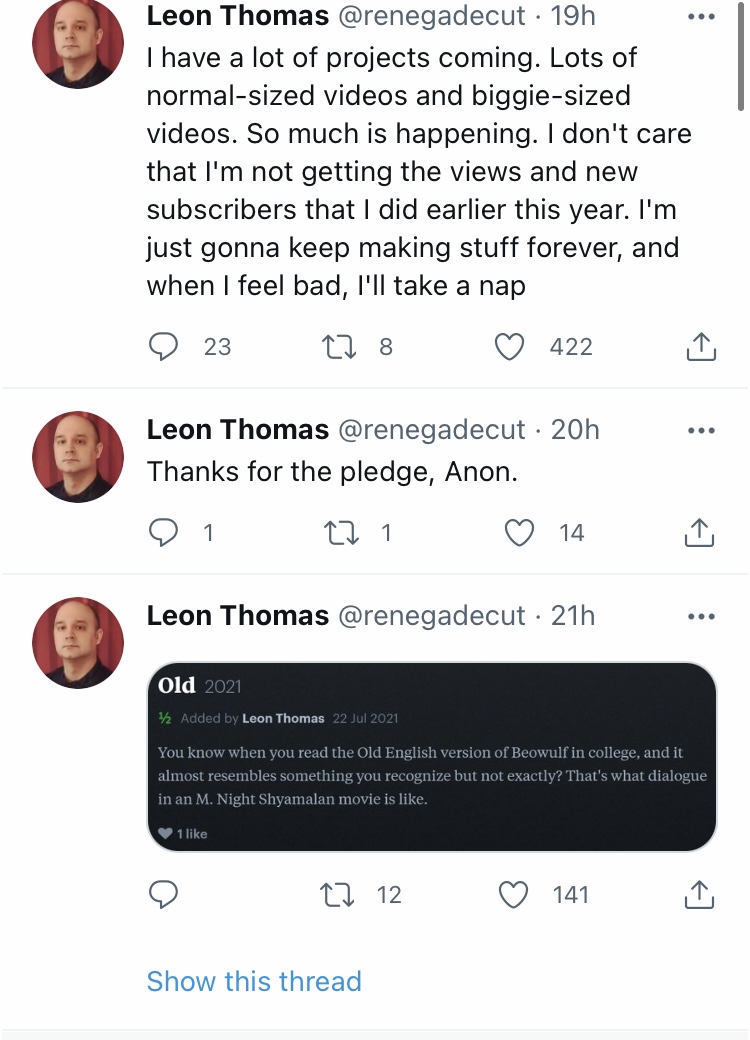This screenshot has width=750, height=1040.
Task: Like the tweet with 422 likes
Action: (x=510, y=346)
